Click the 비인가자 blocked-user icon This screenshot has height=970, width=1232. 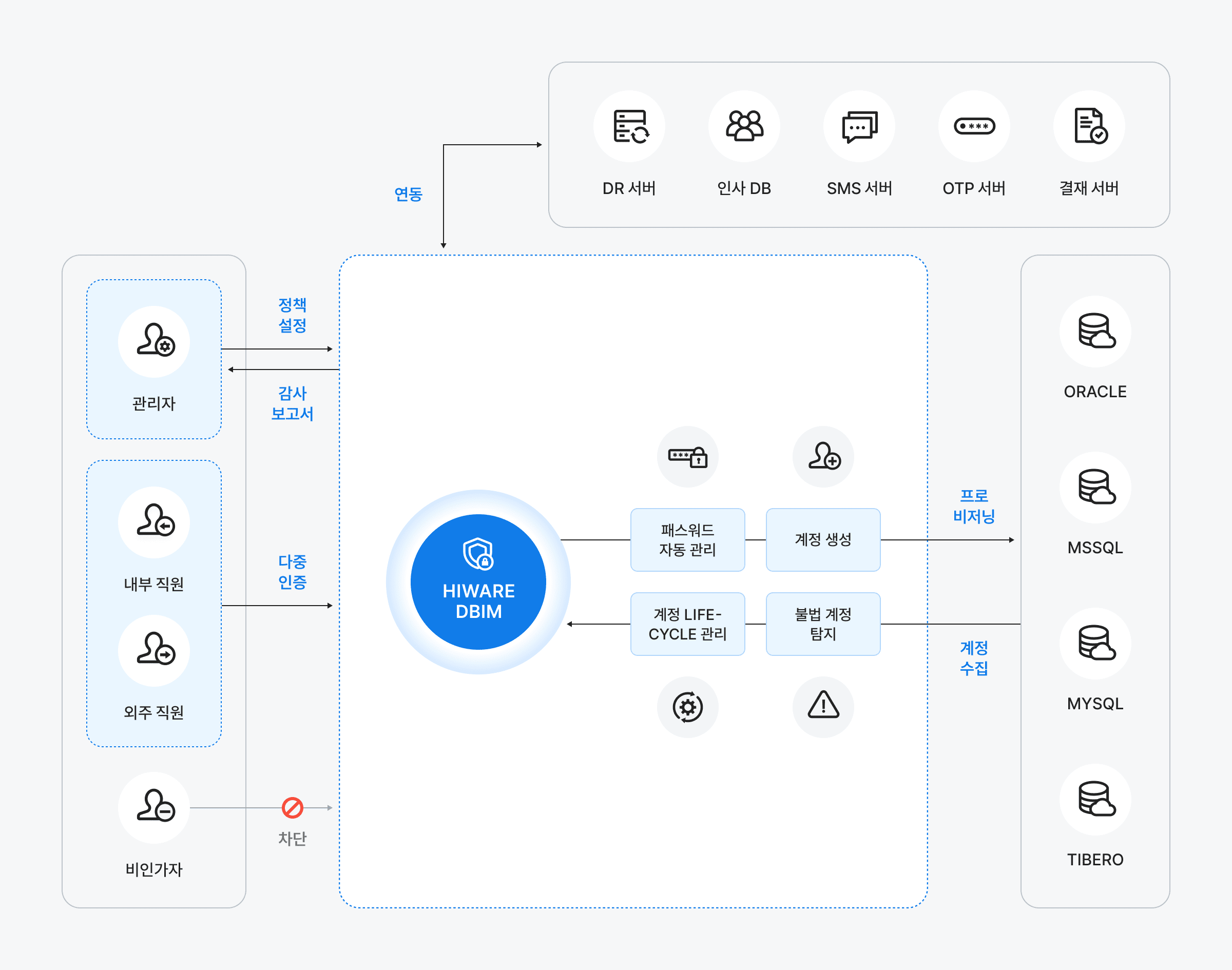(x=154, y=807)
